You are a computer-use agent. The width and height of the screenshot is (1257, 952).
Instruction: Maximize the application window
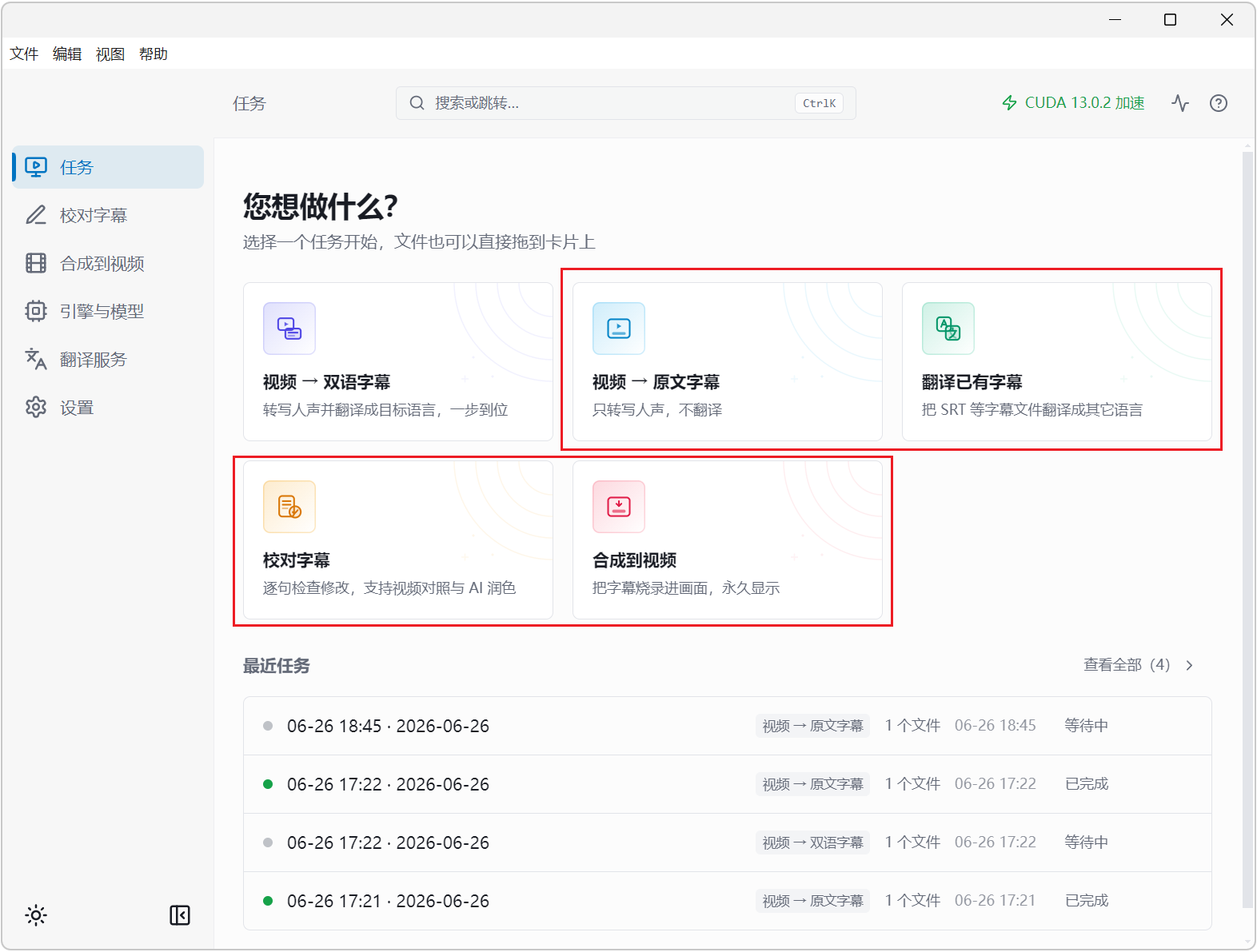click(x=1170, y=19)
